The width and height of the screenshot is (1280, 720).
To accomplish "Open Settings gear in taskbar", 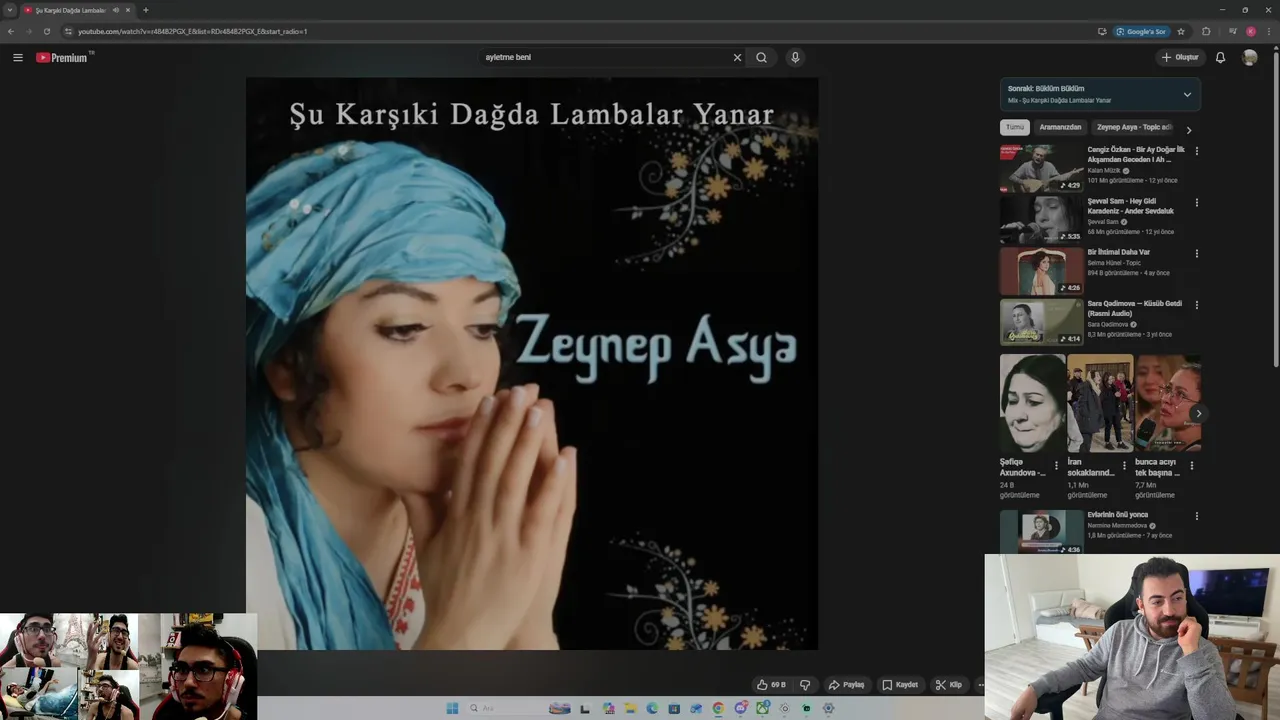I will click(x=828, y=708).
